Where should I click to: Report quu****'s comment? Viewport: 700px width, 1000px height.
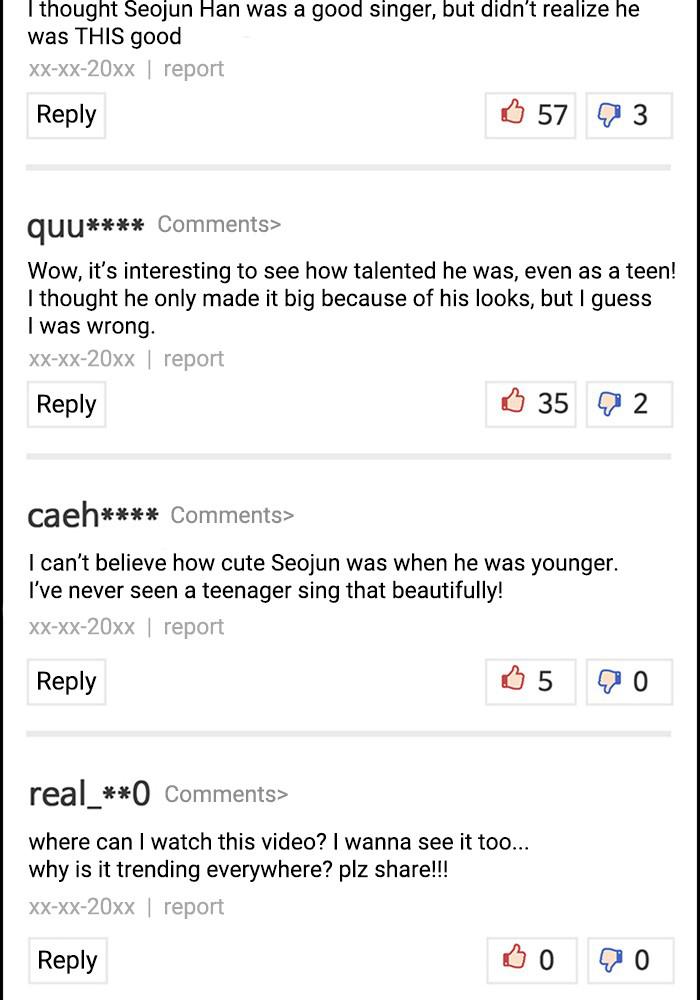point(193,359)
